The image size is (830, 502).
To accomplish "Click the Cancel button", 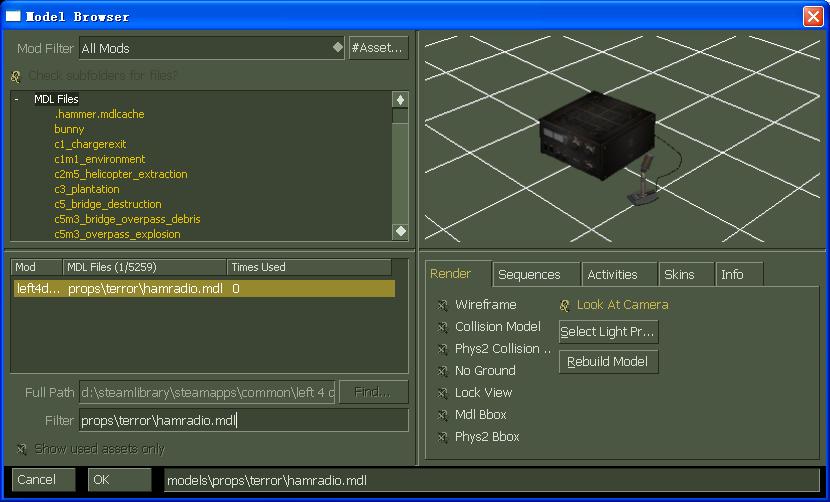I will (43, 480).
